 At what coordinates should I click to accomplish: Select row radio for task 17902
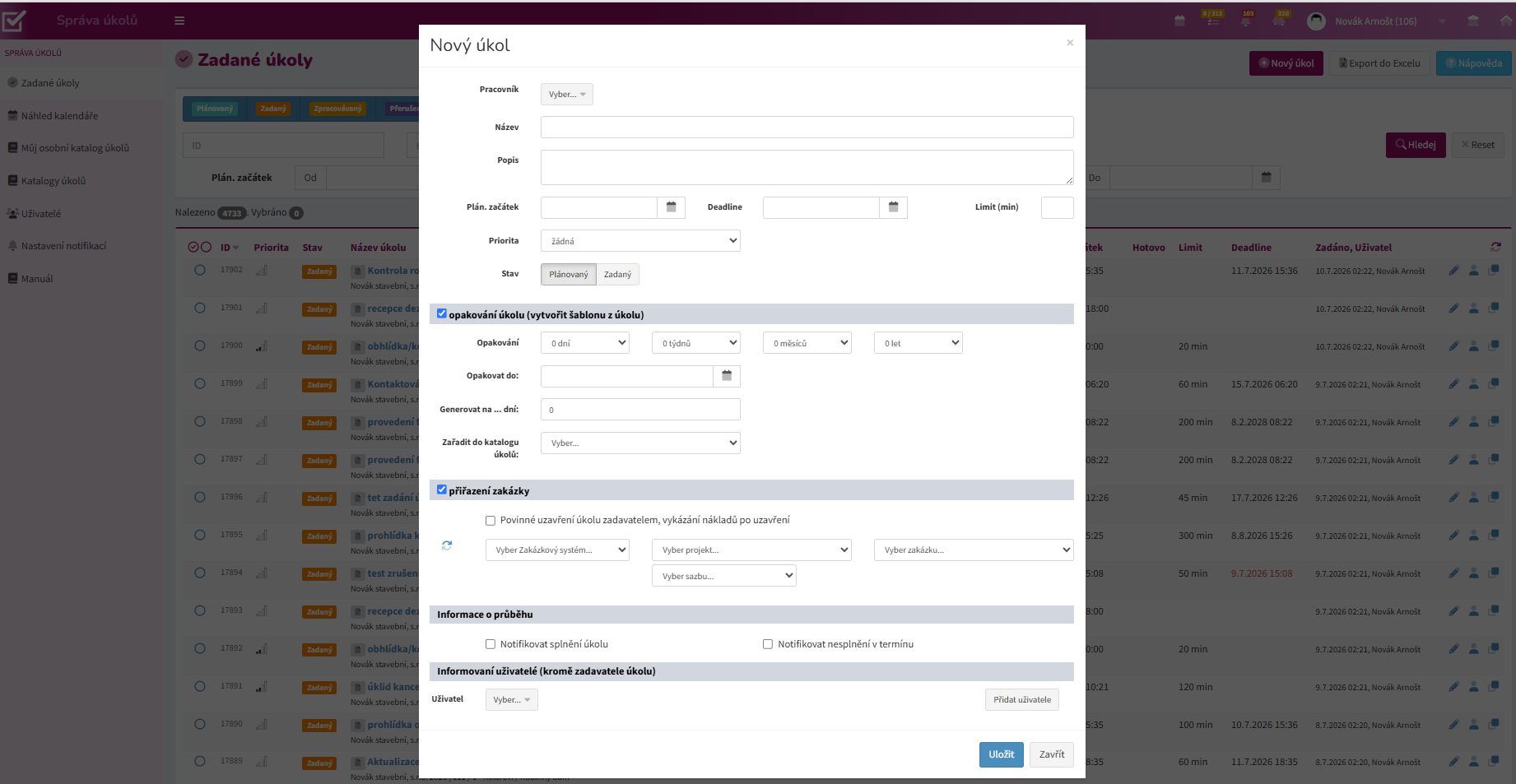(x=200, y=270)
